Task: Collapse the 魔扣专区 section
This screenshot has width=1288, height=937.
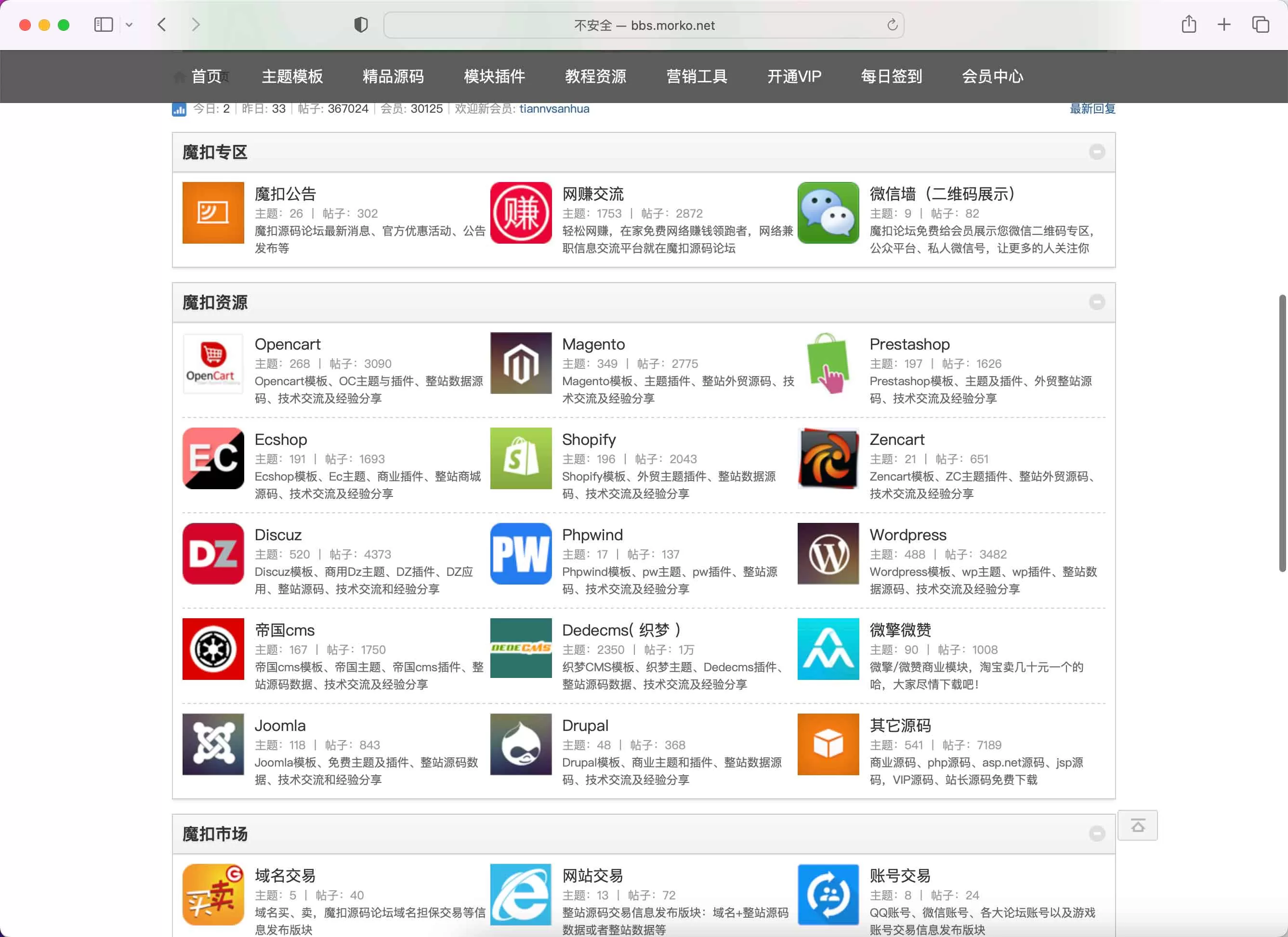Action: (1097, 152)
